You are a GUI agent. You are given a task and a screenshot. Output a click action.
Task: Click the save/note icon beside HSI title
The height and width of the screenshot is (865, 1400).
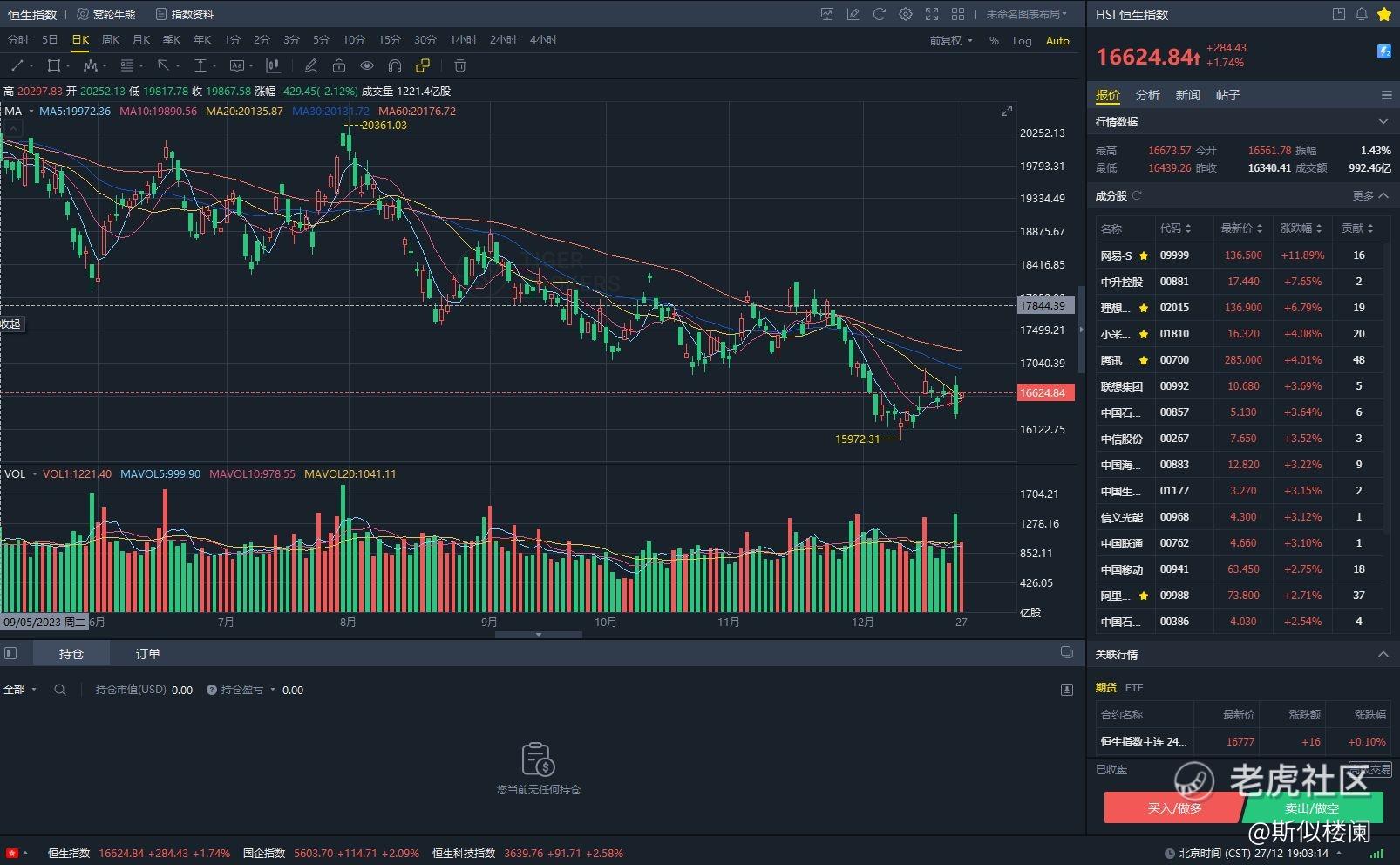(x=1339, y=14)
